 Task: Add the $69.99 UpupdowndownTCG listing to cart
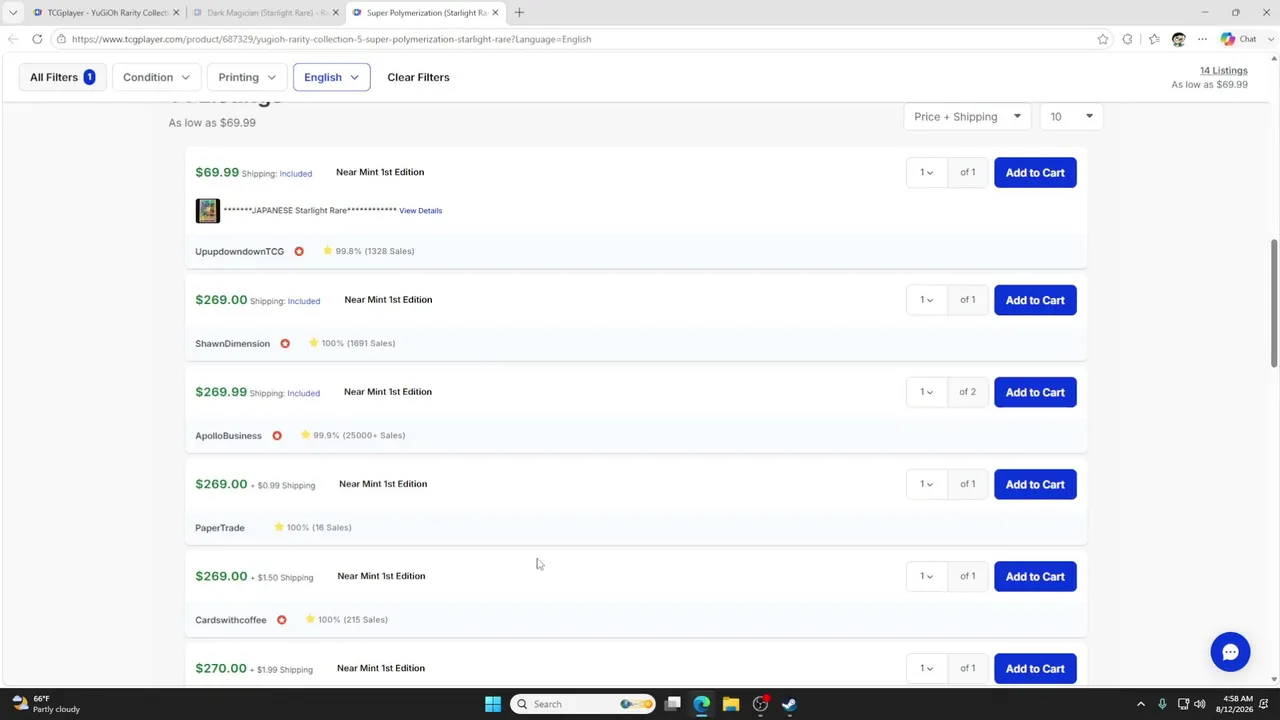(1035, 173)
